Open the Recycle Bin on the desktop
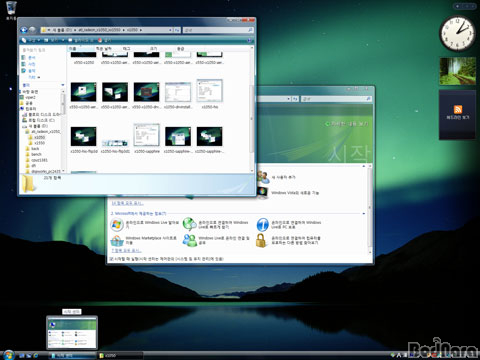This screenshot has height=360, width=480. pyautogui.click(x=11, y=8)
